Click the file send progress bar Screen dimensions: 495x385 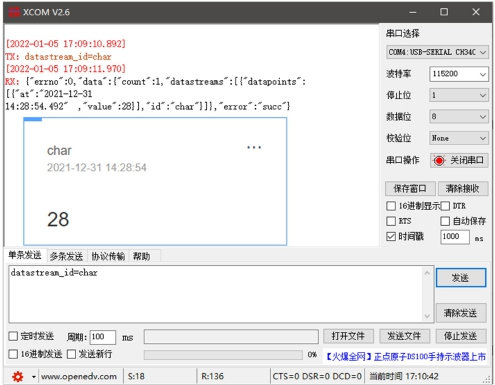pyautogui.click(x=223, y=355)
